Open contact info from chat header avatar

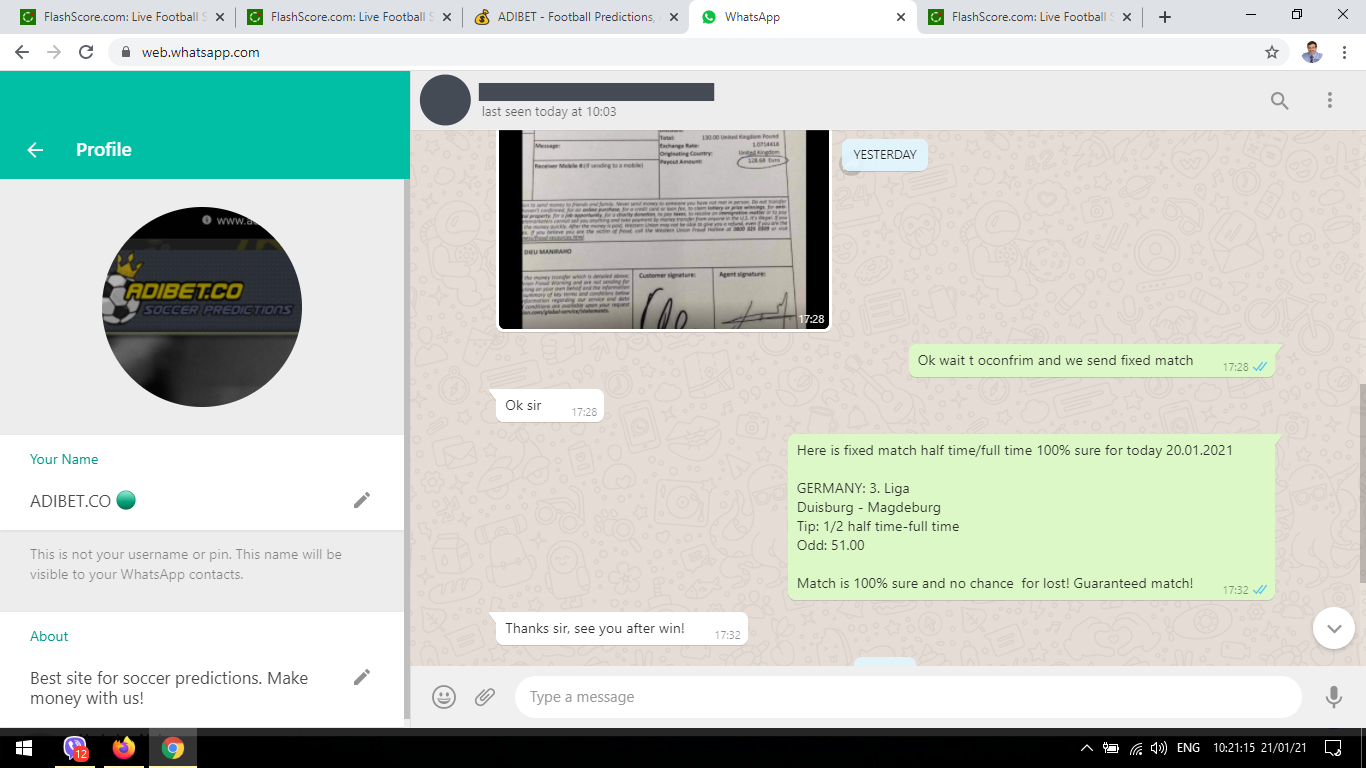(445, 100)
